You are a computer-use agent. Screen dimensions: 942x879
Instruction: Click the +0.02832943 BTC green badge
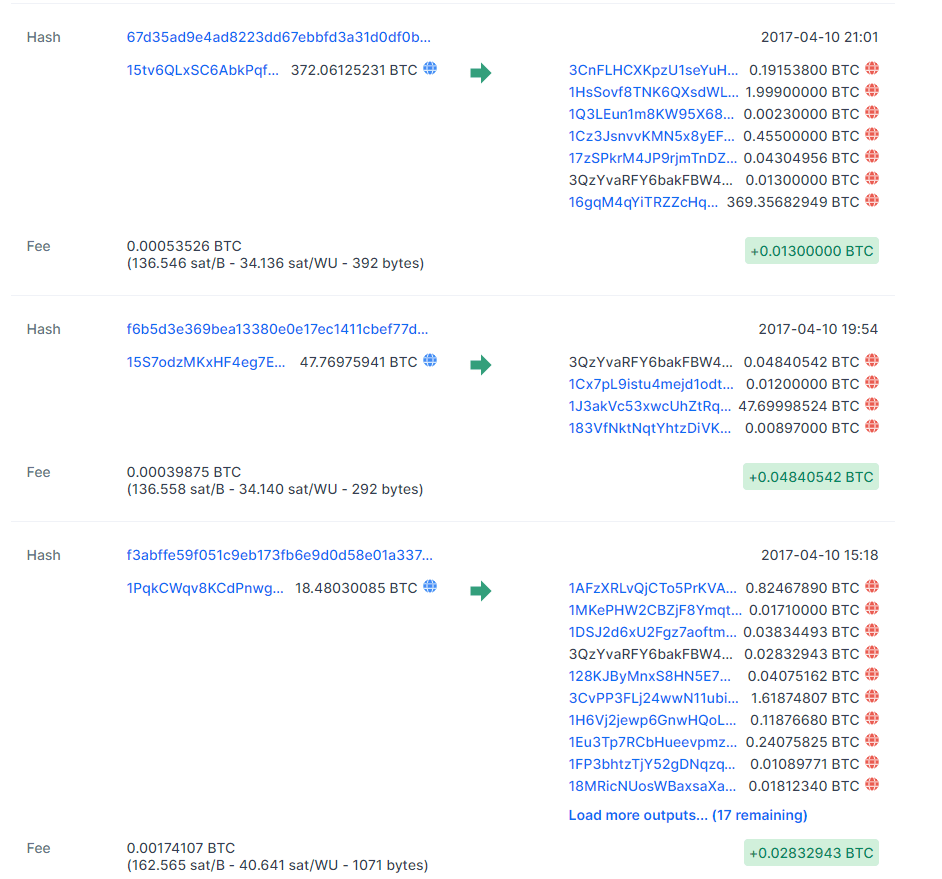pyautogui.click(x=811, y=853)
